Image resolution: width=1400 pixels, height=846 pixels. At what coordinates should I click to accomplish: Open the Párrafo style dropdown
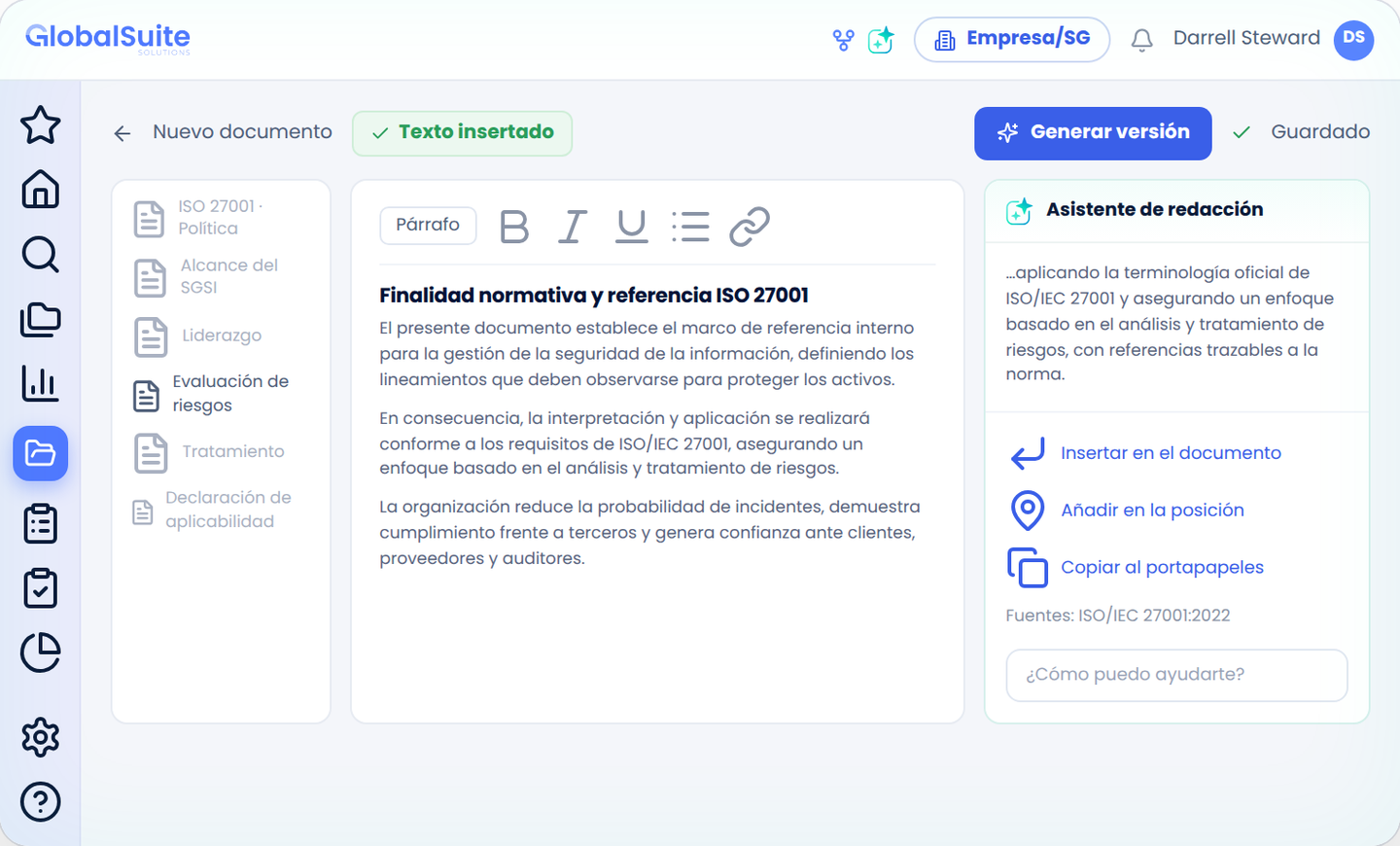(428, 225)
